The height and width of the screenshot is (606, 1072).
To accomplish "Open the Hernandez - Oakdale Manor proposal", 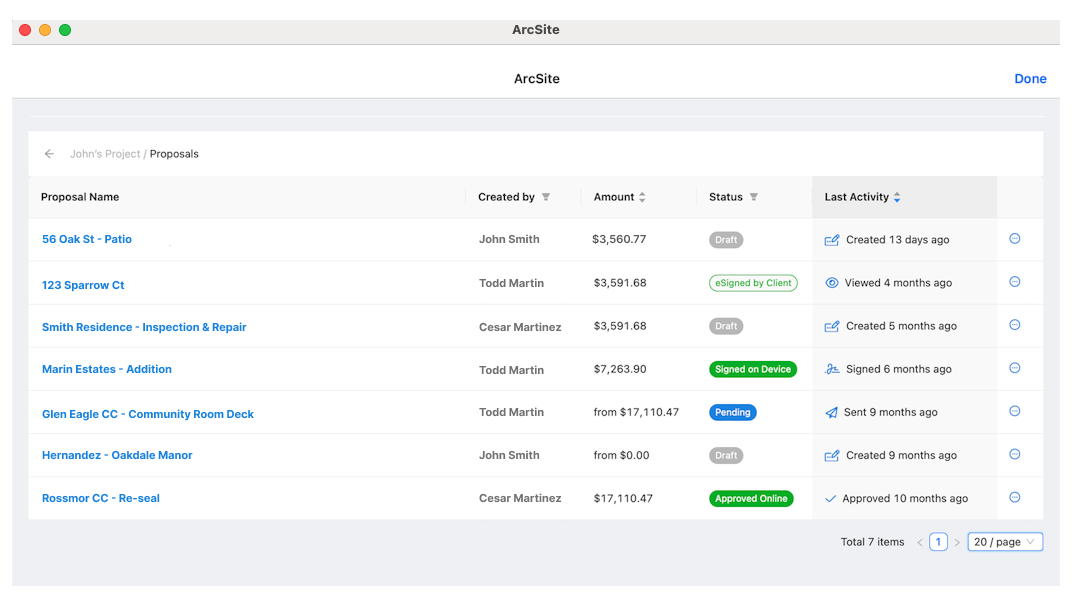I will [117, 455].
